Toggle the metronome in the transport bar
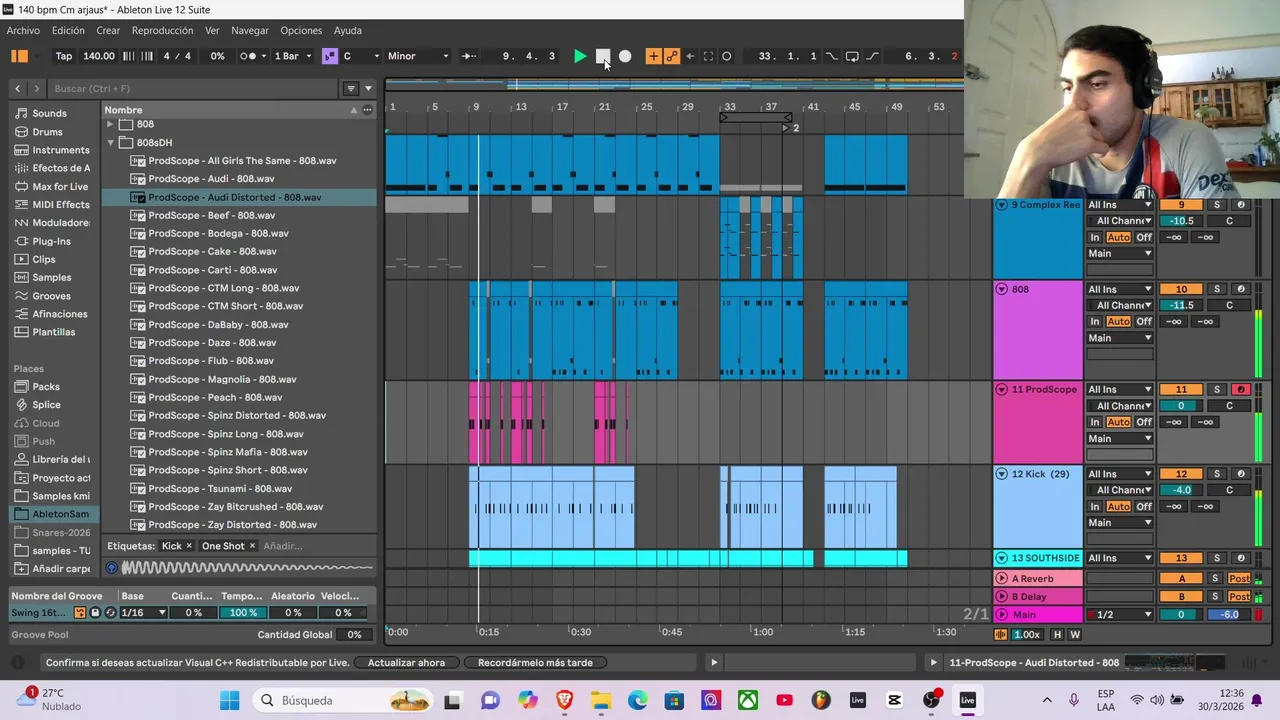The height and width of the screenshot is (720, 1280). tap(249, 56)
